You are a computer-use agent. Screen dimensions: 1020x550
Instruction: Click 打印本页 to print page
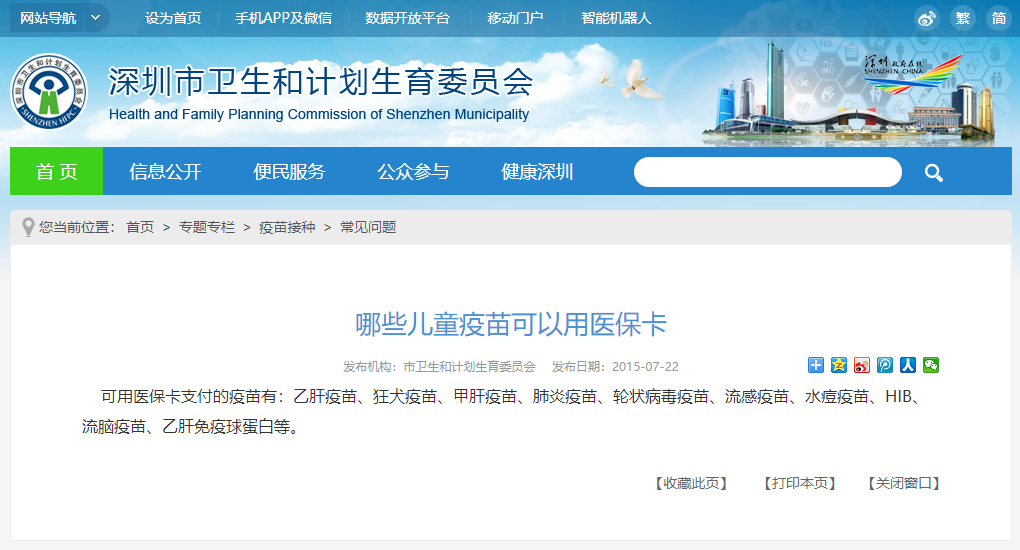[x=799, y=483]
